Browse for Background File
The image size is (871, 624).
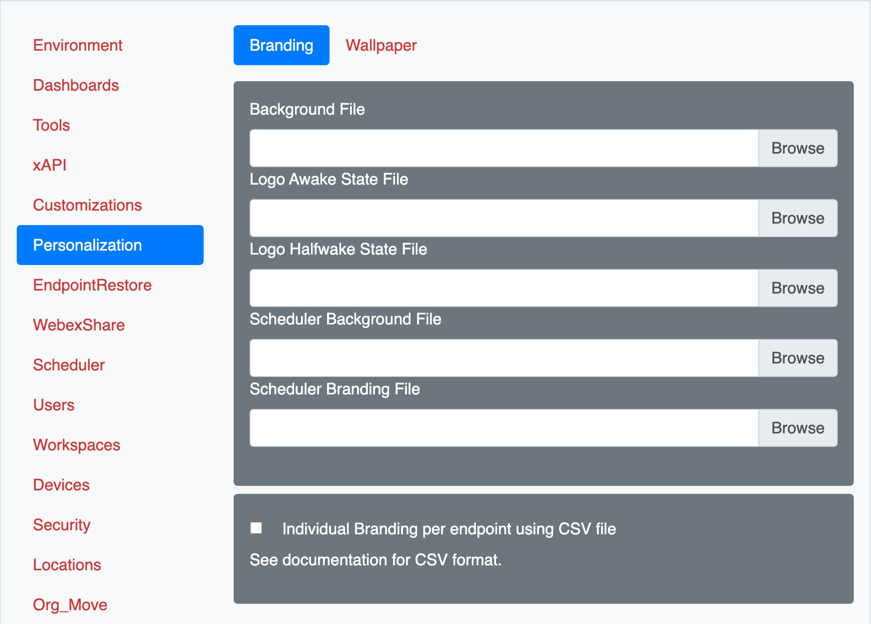pyautogui.click(x=797, y=148)
